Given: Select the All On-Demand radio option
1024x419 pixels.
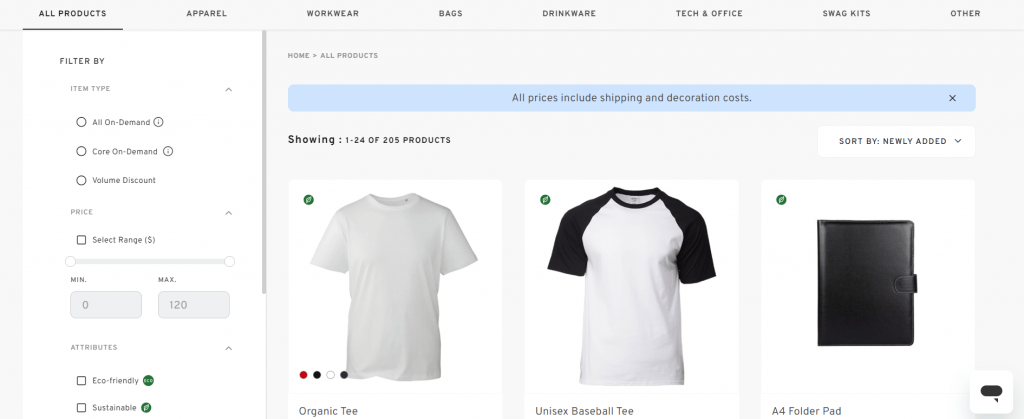Looking at the screenshot, I should point(82,122).
